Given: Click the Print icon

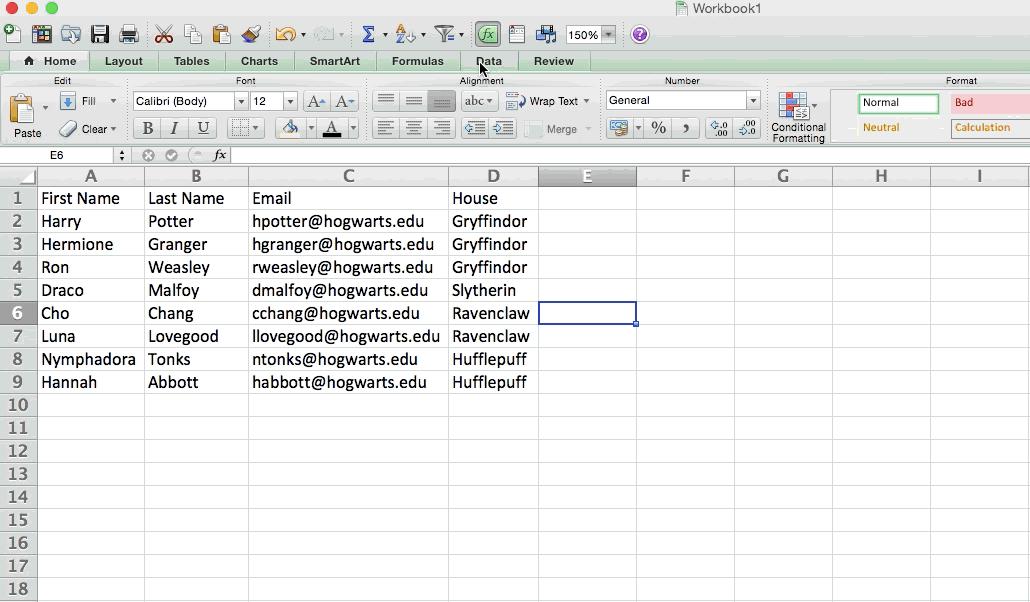Looking at the screenshot, I should [128, 33].
